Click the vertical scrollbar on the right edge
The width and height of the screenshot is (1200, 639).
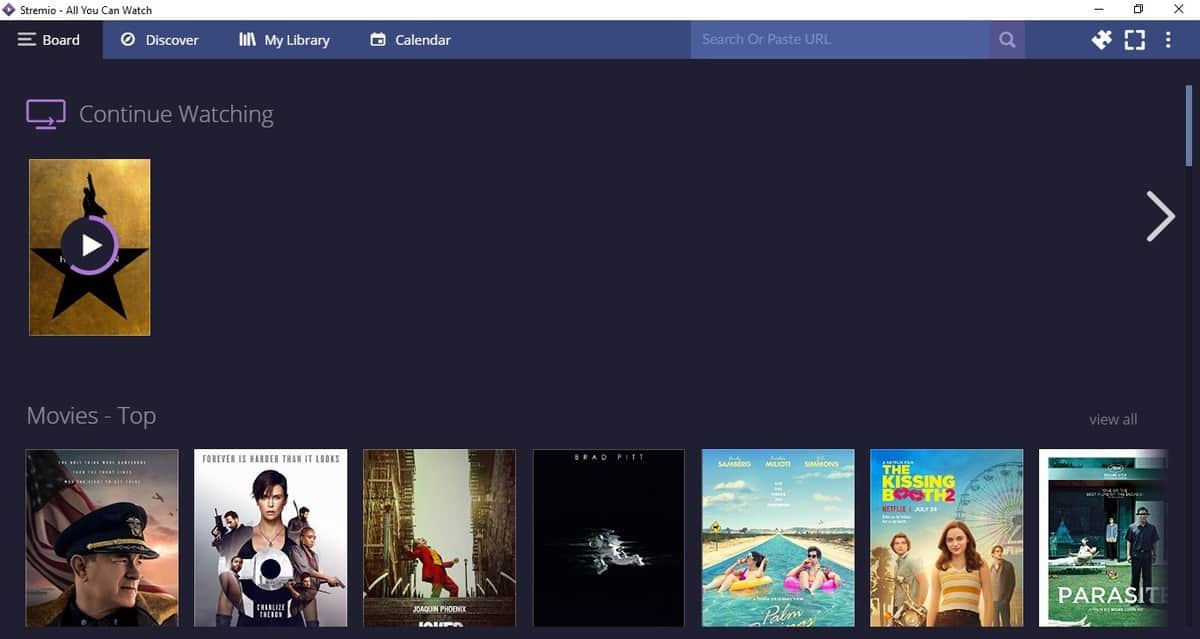(x=1189, y=125)
